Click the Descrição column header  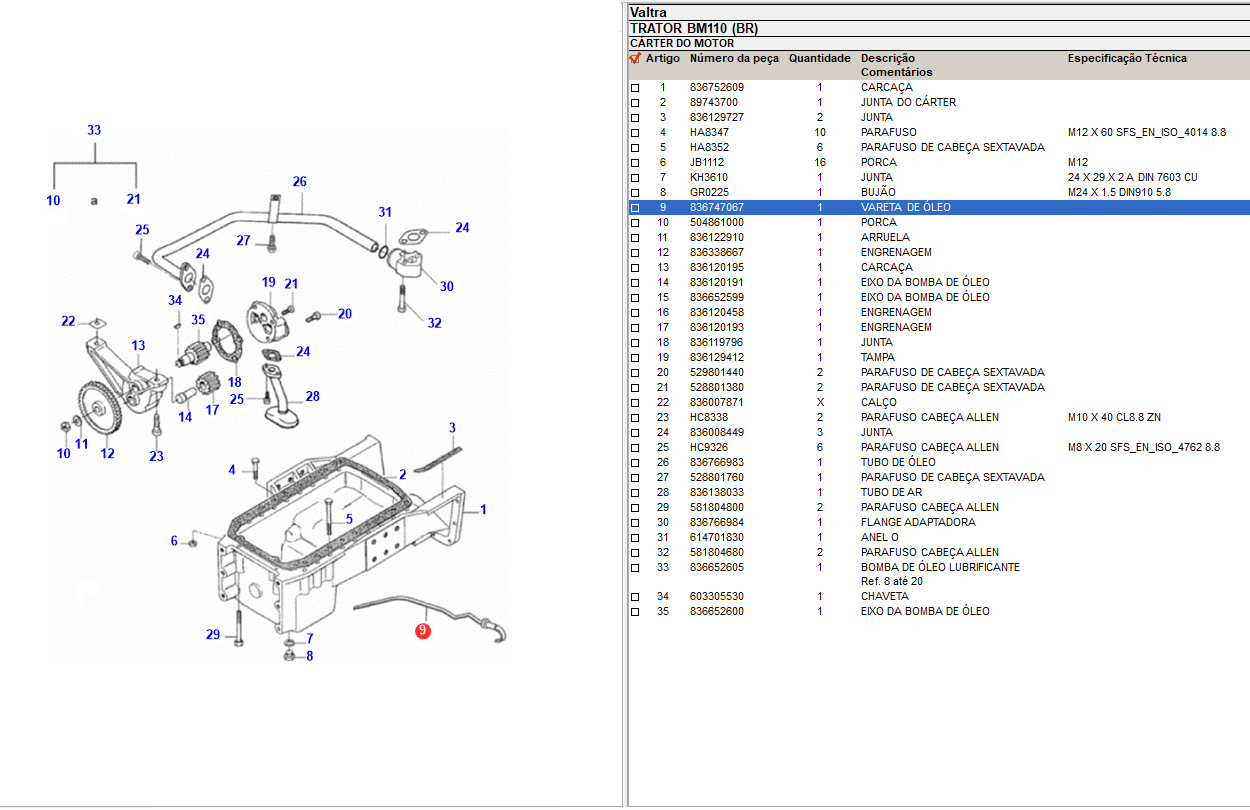pyautogui.click(x=888, y=58)
